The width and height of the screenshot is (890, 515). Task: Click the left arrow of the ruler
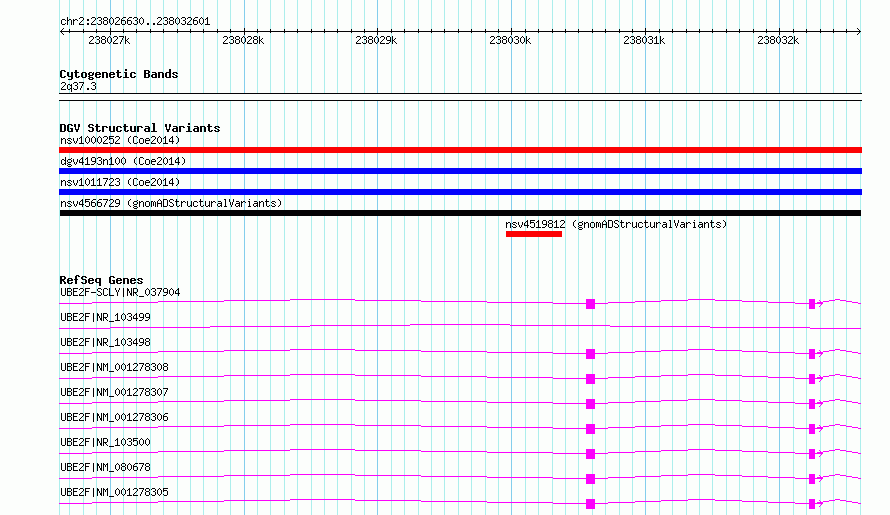point(62,32)
